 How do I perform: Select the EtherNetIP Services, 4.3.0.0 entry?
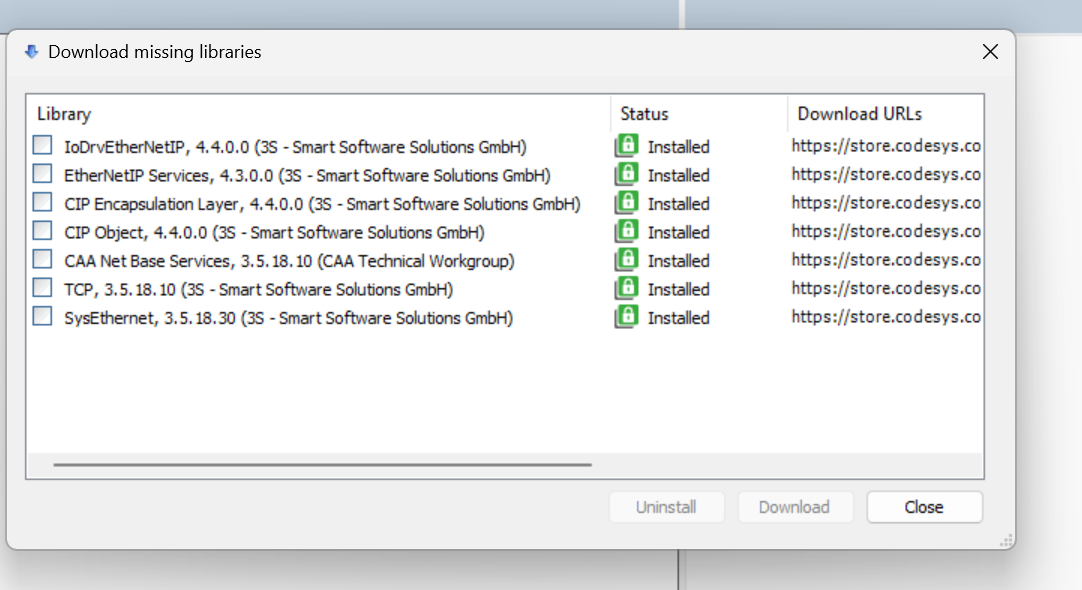(x=307, y=175)
